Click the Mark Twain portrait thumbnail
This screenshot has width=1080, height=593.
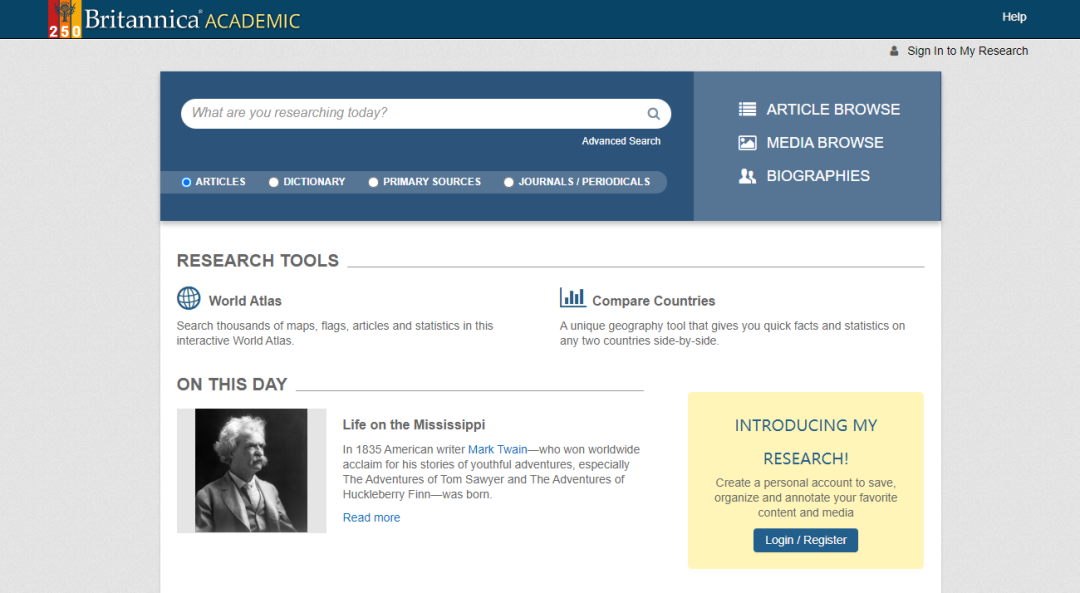pyautogui.click(x=251, y=470)
